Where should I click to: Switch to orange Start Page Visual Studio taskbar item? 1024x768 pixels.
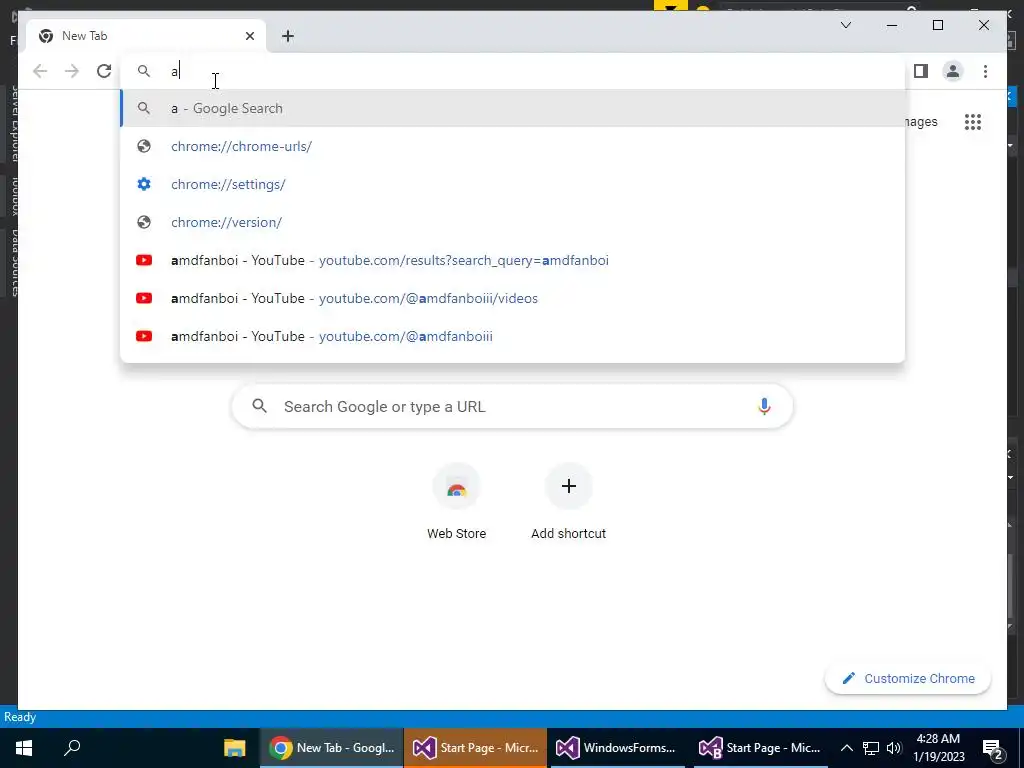click(x=475, y=748)
